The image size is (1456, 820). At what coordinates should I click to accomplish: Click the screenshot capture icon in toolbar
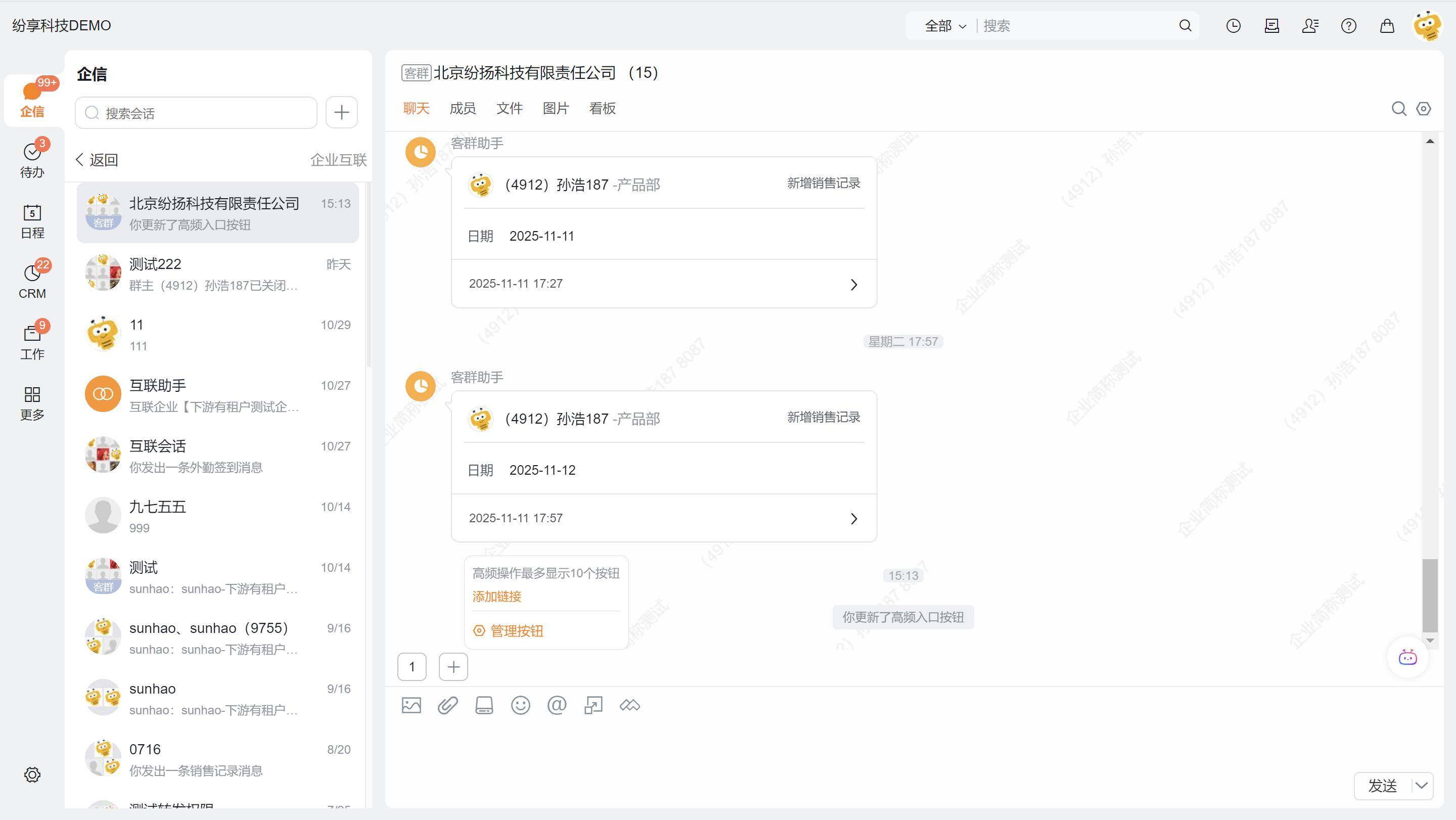pyautogui.click(x=593, y=705)
